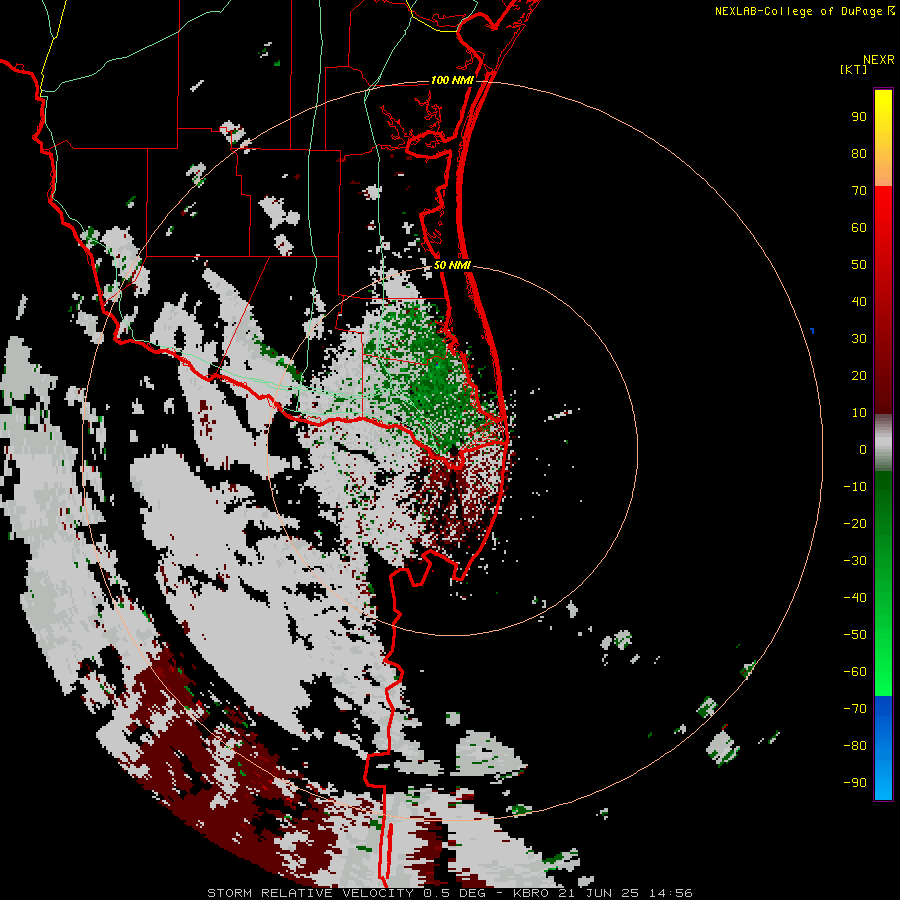900x900 pixels.
Task: Click the -20 value on the velocity scale
Action: click(855, 524)
